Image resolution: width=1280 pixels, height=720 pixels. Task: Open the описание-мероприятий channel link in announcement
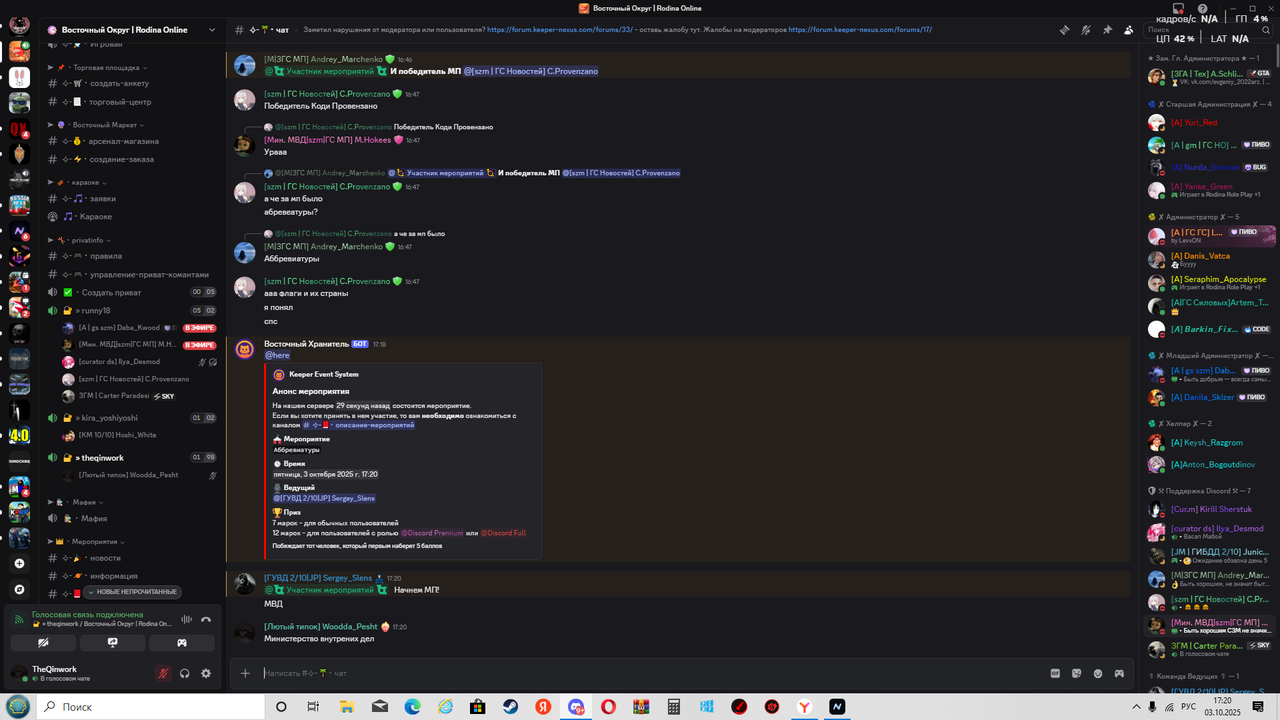click(358, 425)
